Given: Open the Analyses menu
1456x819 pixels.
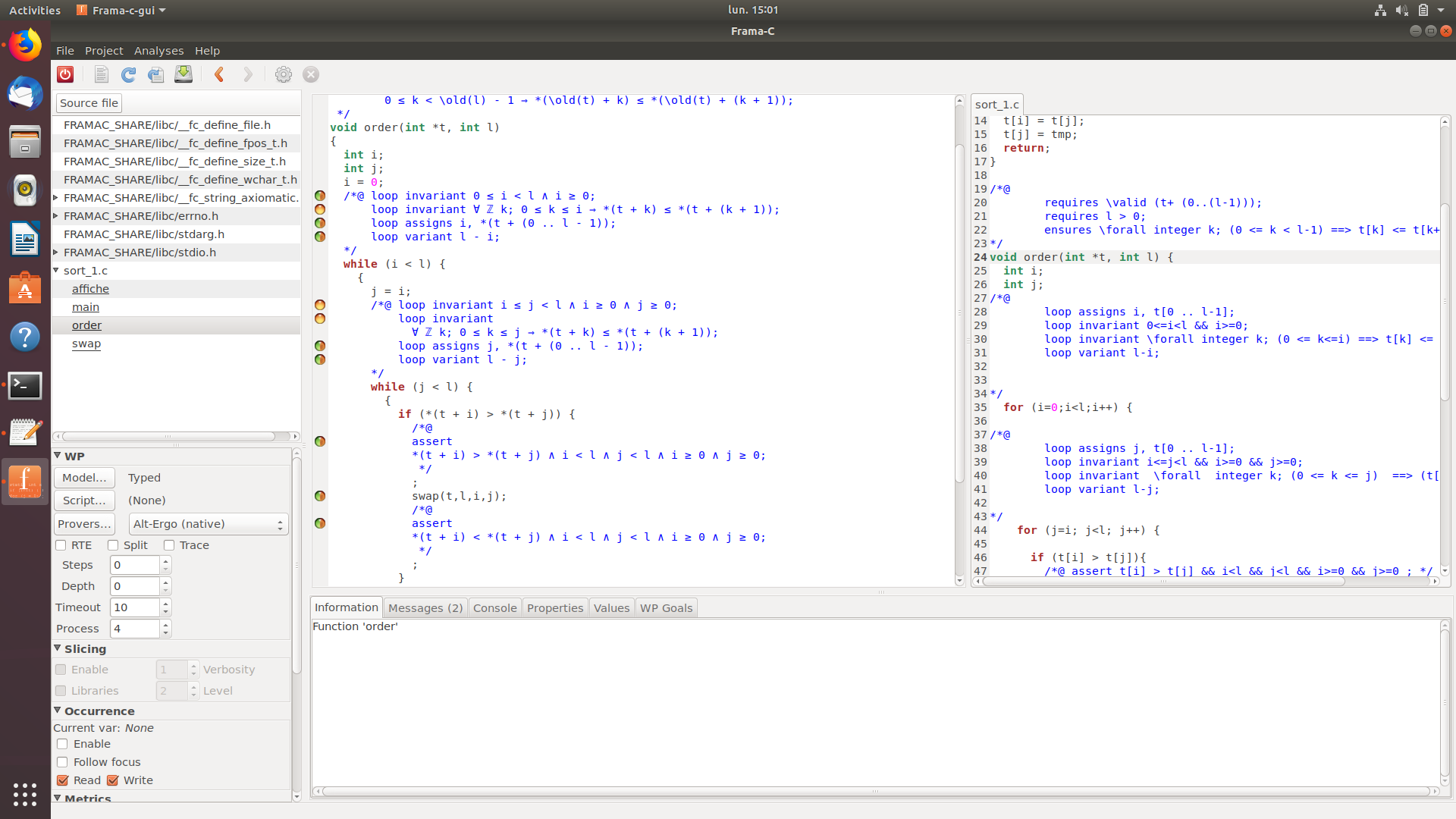Looking at the screenshot, I should tap(158, 51).
